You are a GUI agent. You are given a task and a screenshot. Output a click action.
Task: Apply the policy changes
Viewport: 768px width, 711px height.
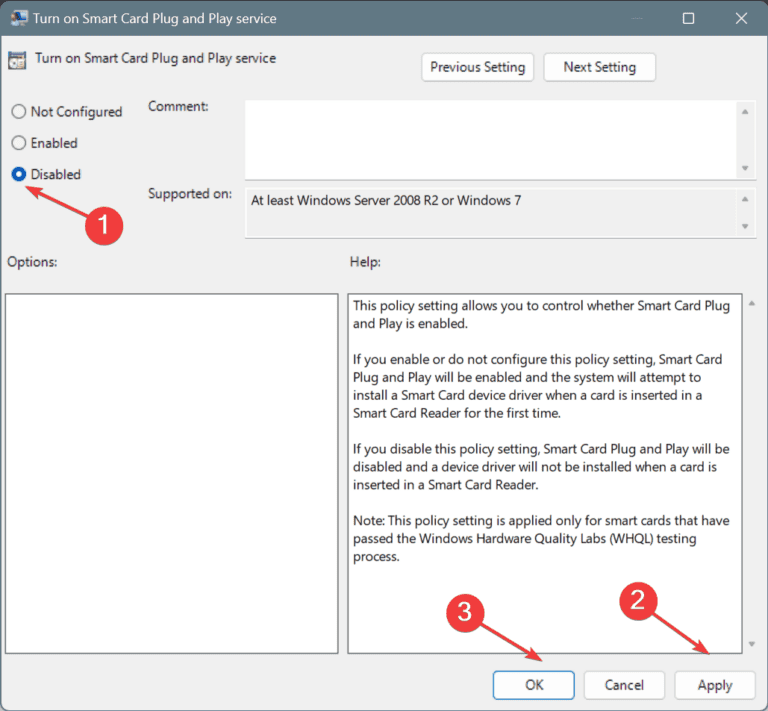click(x=715, y=685)
